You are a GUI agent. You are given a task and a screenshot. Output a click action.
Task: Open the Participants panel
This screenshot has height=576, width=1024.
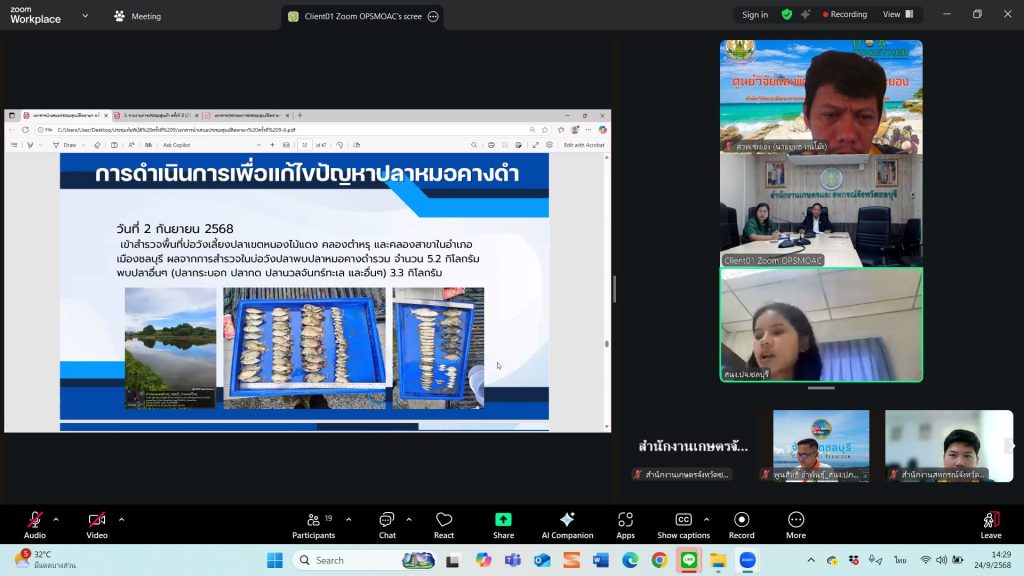tap(313, 524)
